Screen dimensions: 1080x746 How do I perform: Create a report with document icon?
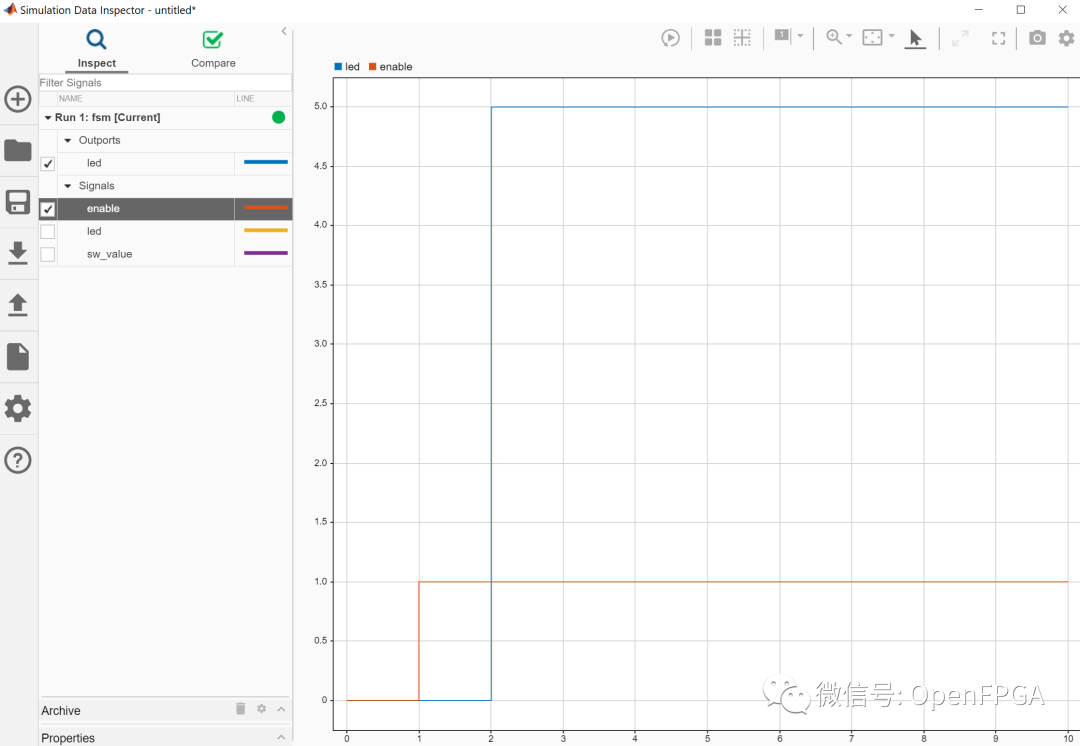(x=18, y=356)
